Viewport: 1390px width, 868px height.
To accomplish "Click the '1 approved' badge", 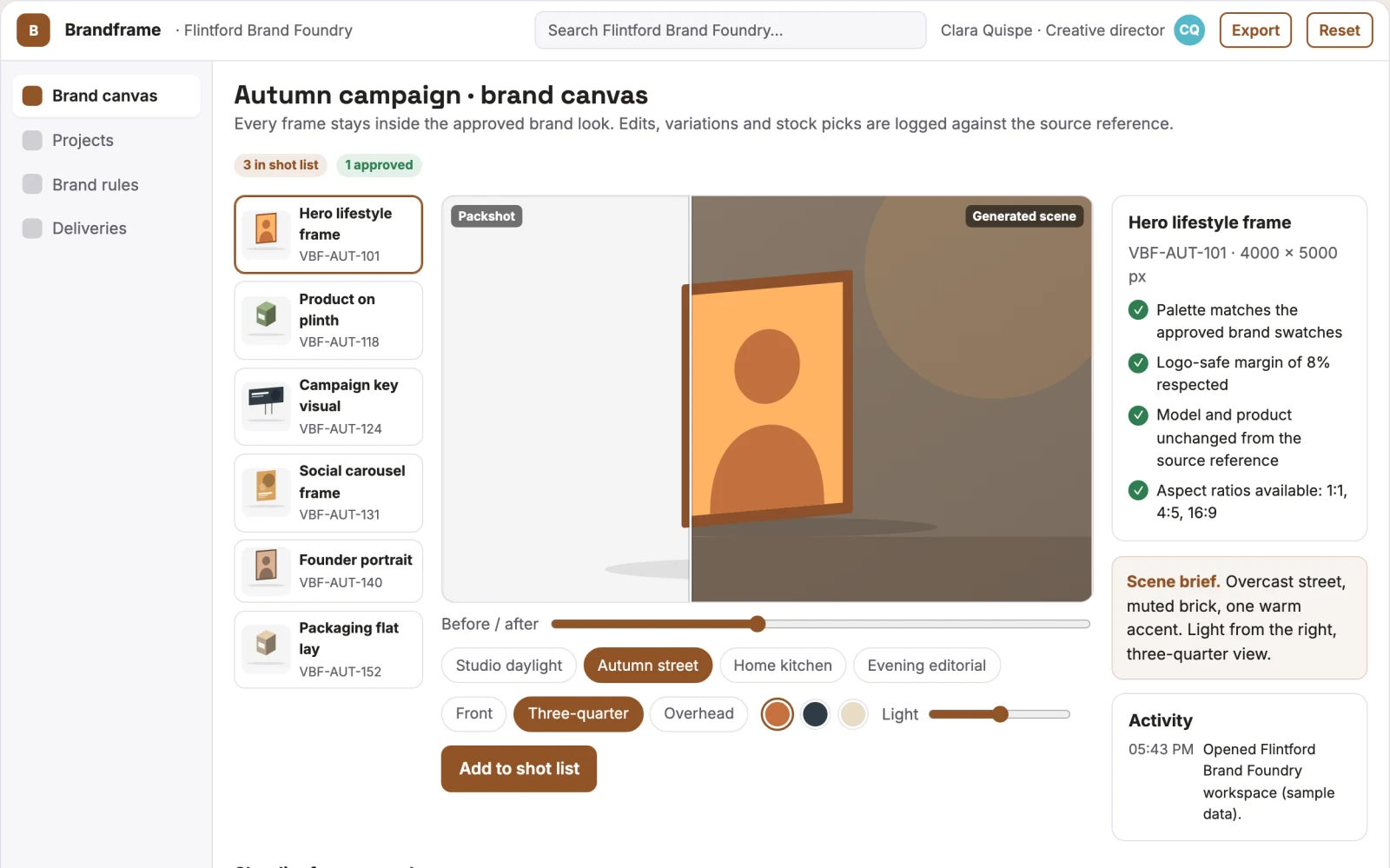I will 379,165.
